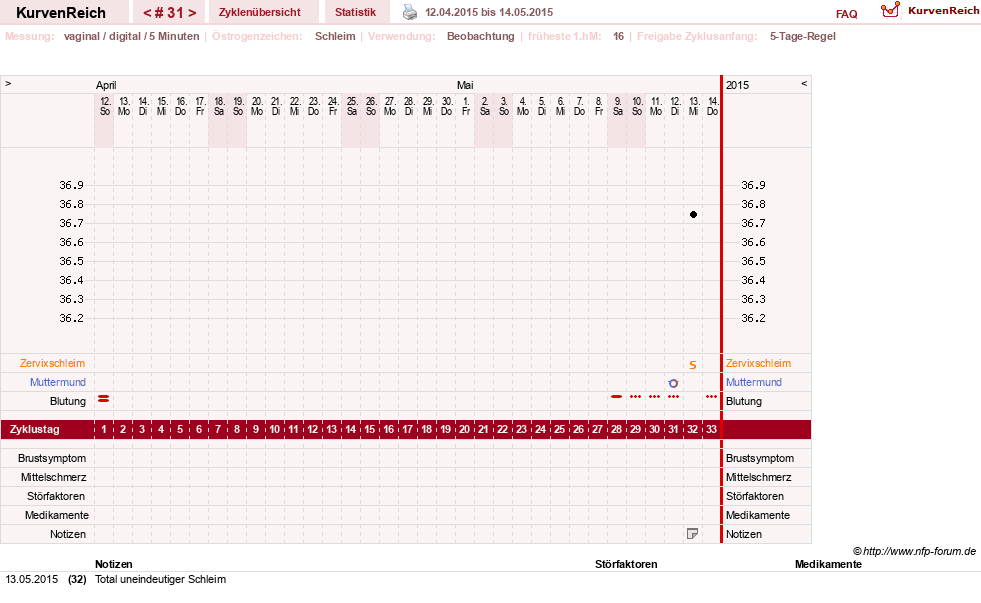Visit the nfp-forum.de link
The height and width of the screenshot is (603, 981).
point(919,551)
